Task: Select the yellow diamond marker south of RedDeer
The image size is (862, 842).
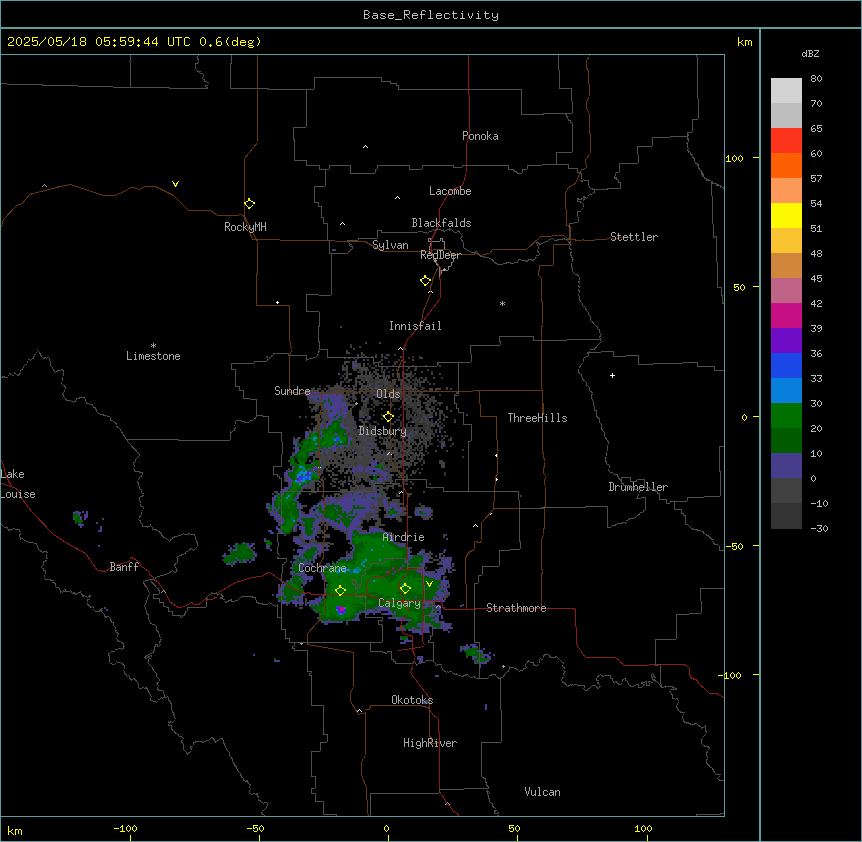Action: [425, 280]
